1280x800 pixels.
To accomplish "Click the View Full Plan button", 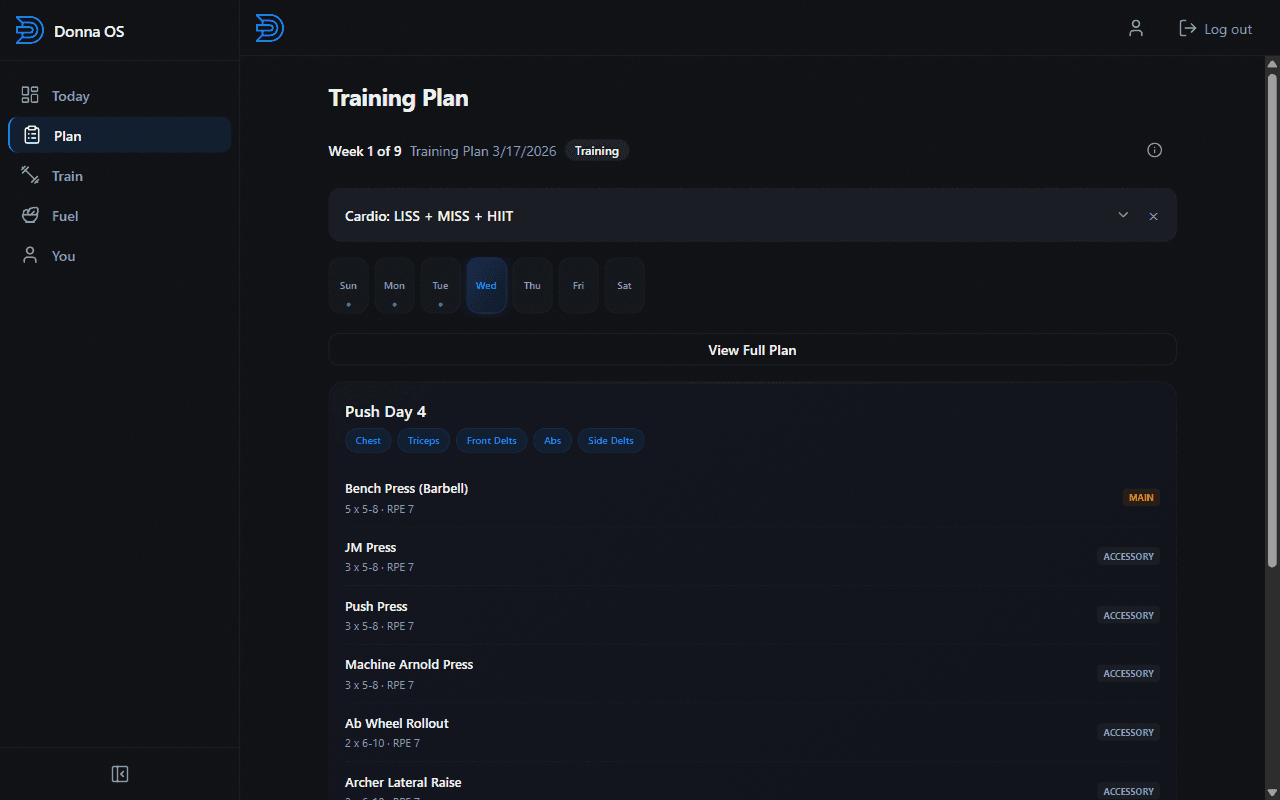I will tap(752, 349).
